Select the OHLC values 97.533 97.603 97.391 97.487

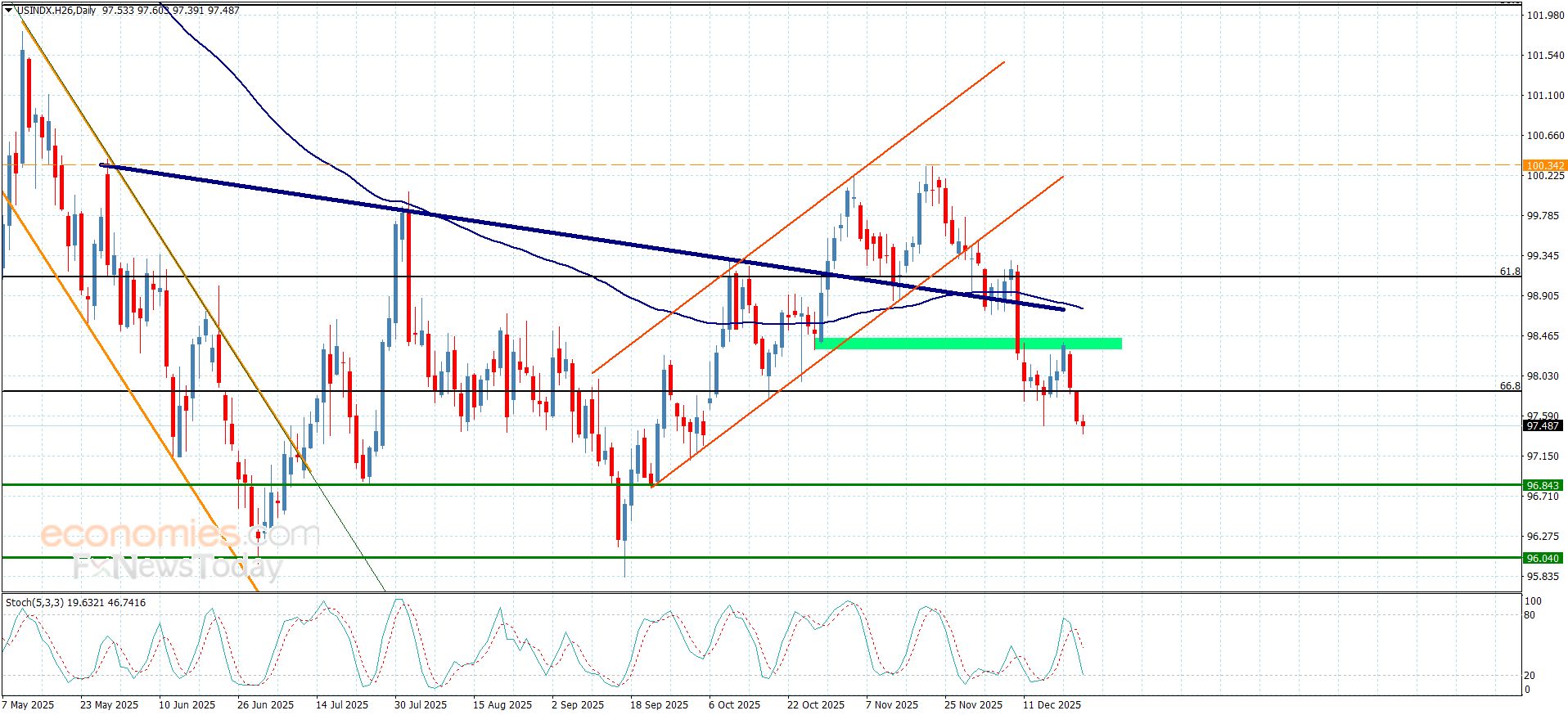pos(171,11)
